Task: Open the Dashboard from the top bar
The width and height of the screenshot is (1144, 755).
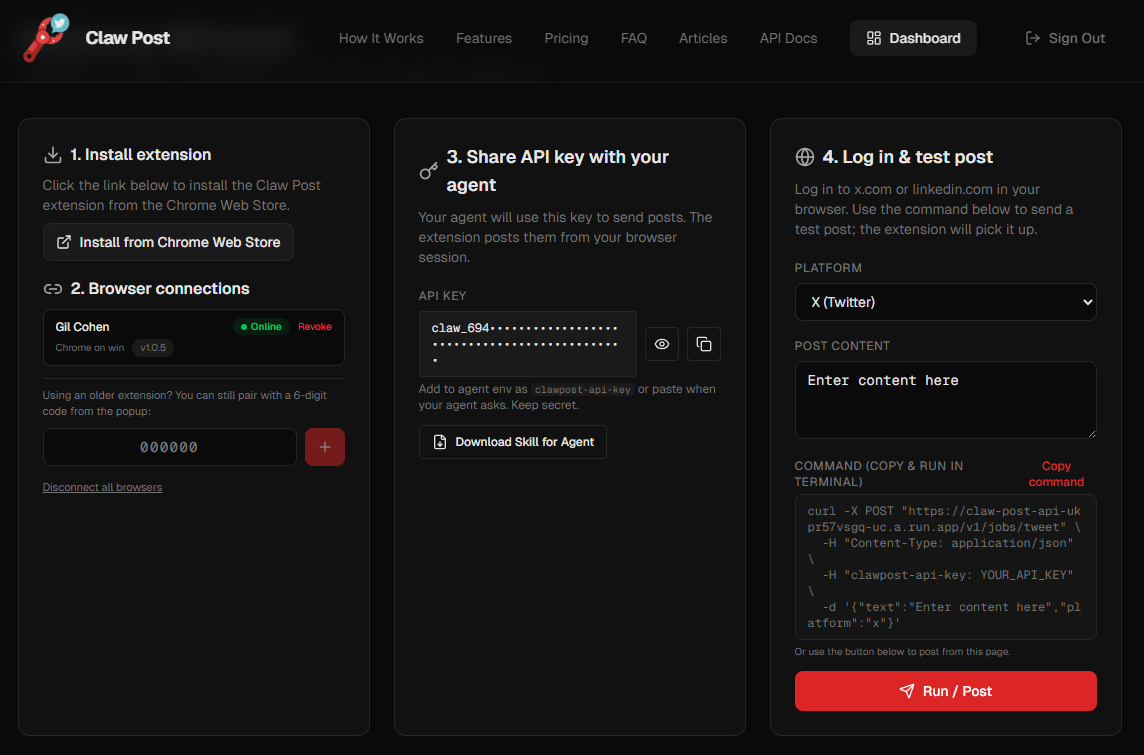Action: point(912,38)
